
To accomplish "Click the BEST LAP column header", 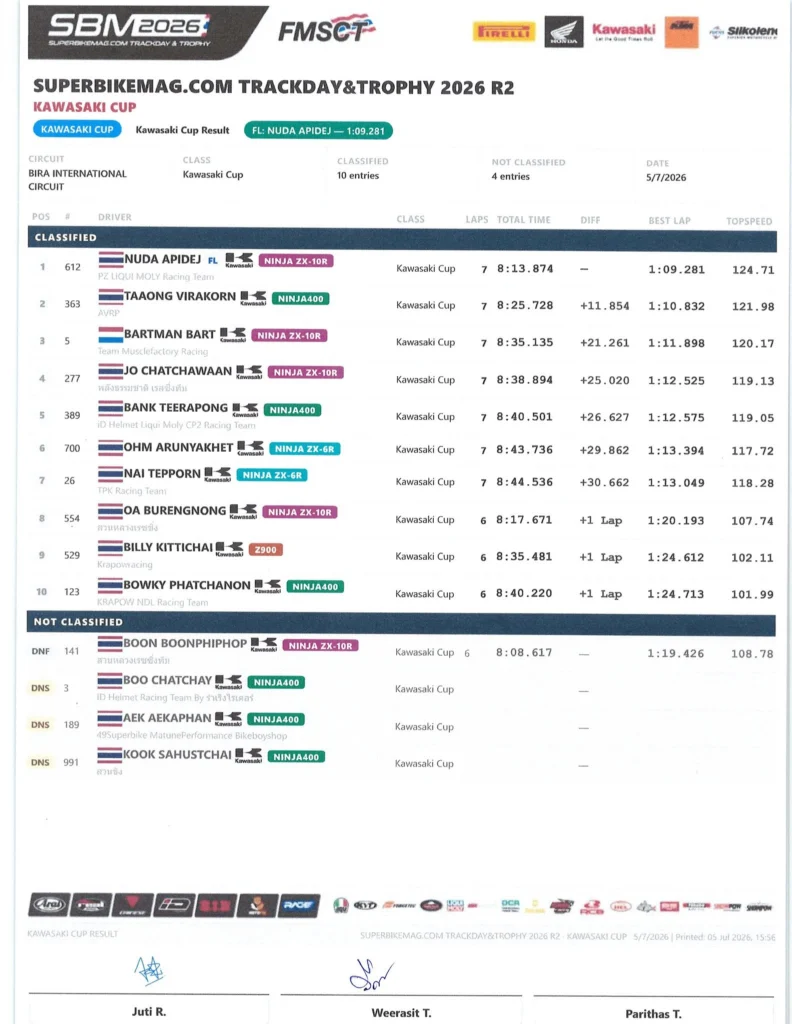I will (x=669, y=221).
